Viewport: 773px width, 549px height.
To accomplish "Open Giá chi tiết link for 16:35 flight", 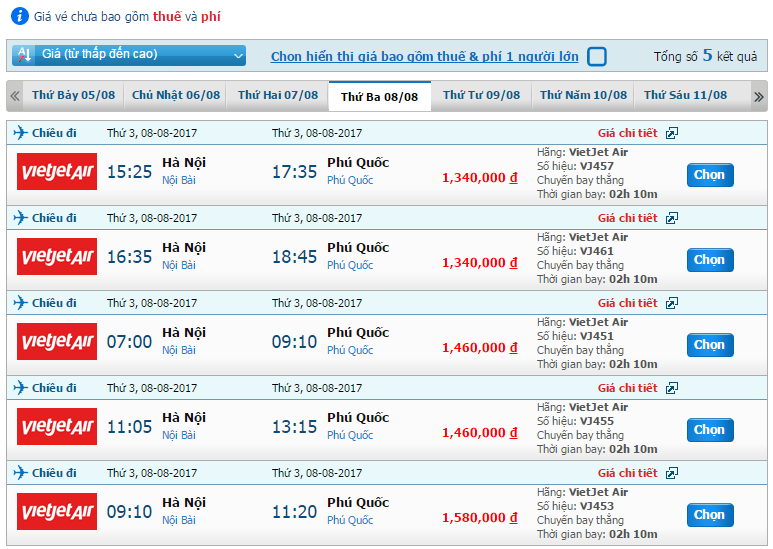I will (x=628, y=218).
